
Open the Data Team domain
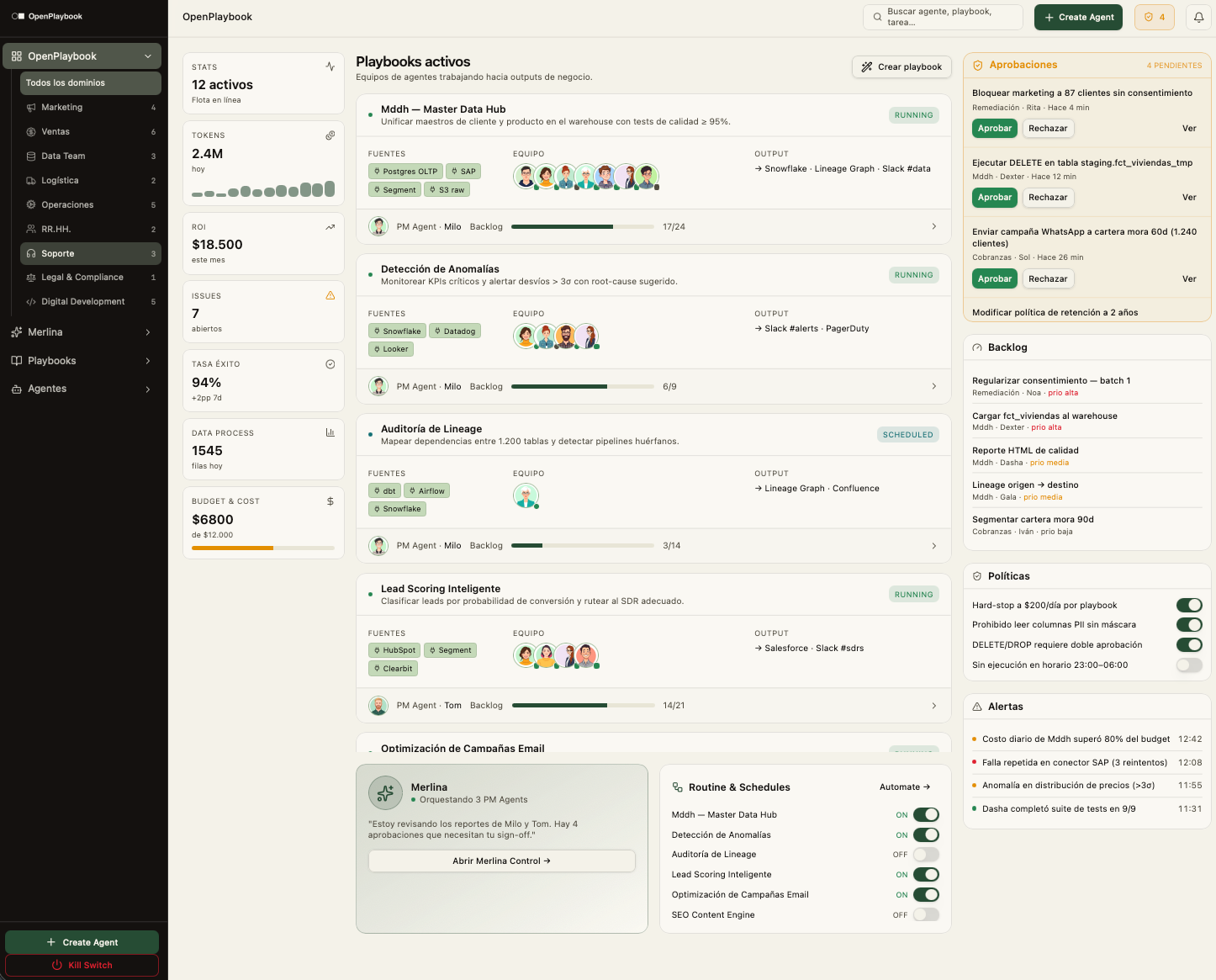click(x=91, y=156)
